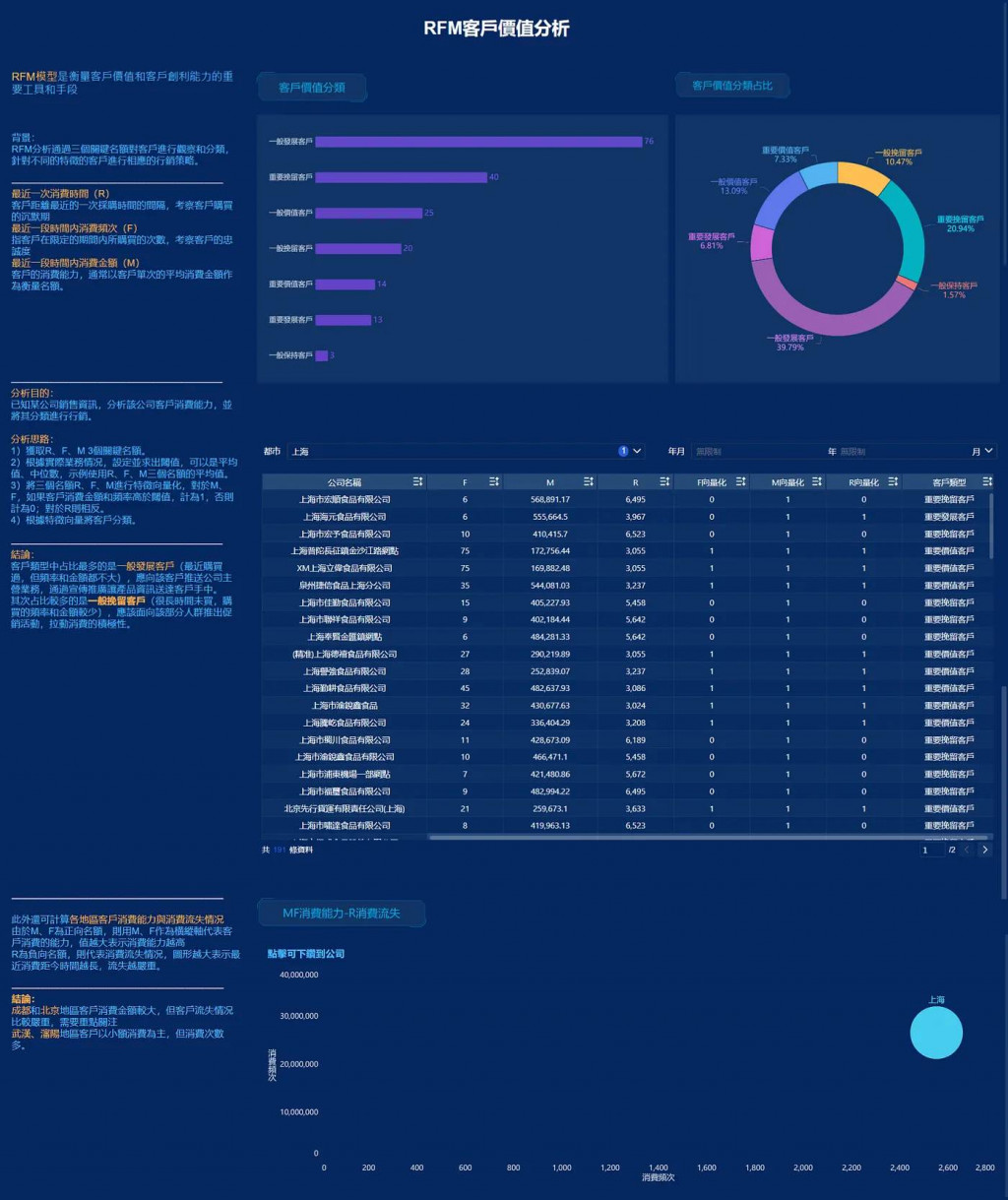
Task: Select the 上海 bubble in scatter chart
Action: (x=936, y=1033)
